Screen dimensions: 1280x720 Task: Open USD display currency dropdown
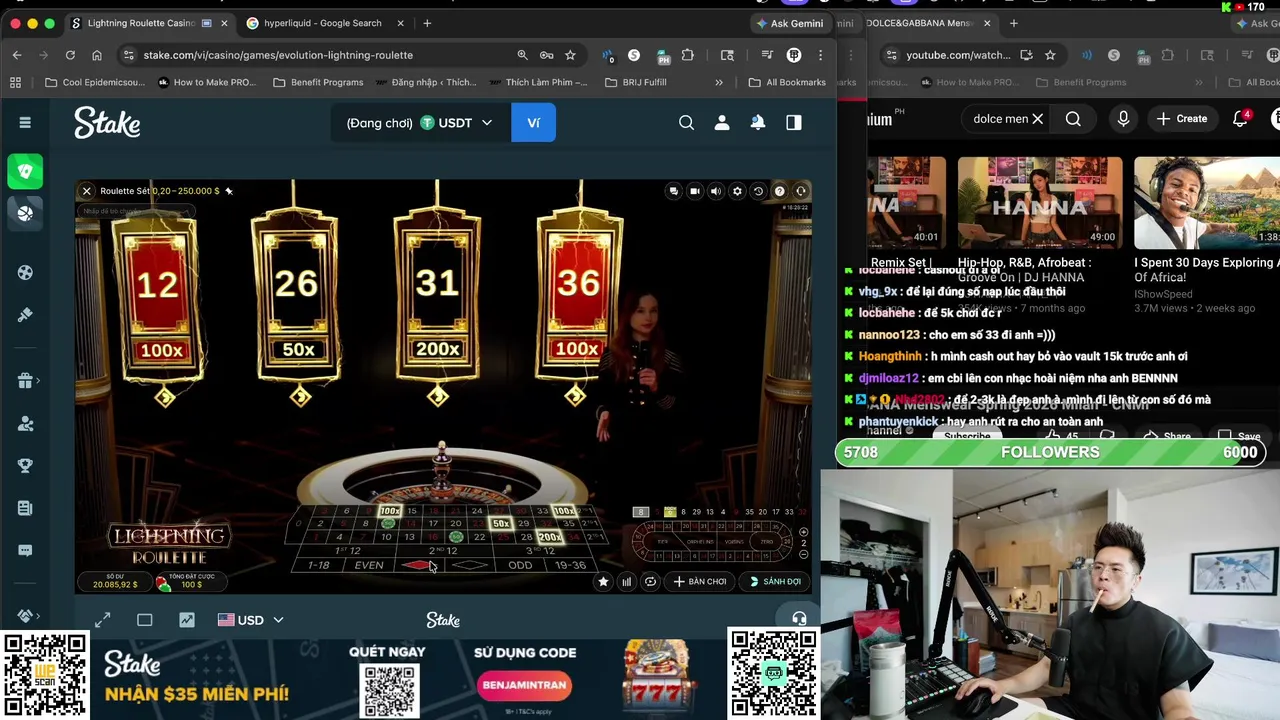pyautogui.click(x=250, y=620)
